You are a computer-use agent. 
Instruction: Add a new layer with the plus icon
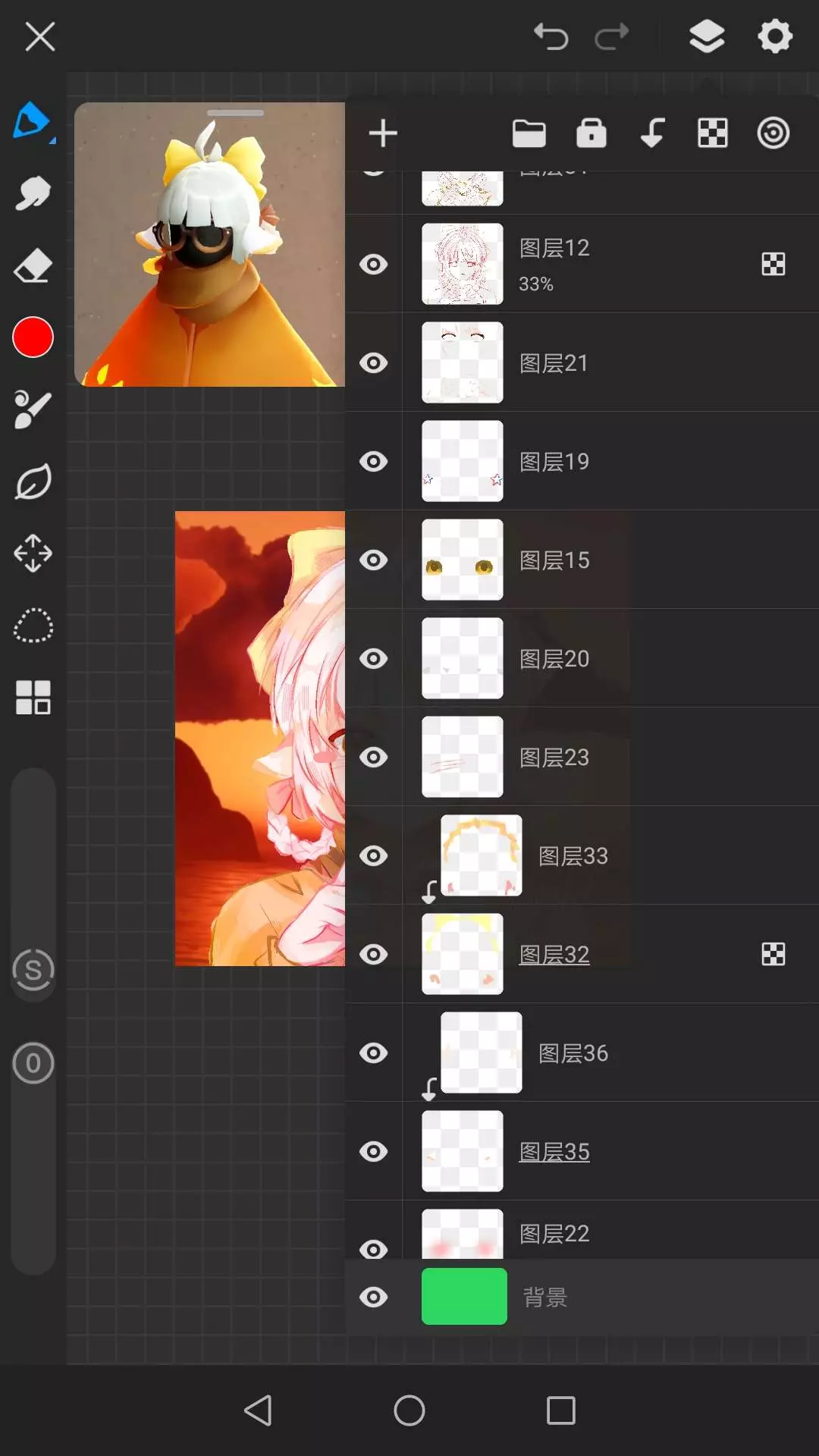[x=383, y=133]
